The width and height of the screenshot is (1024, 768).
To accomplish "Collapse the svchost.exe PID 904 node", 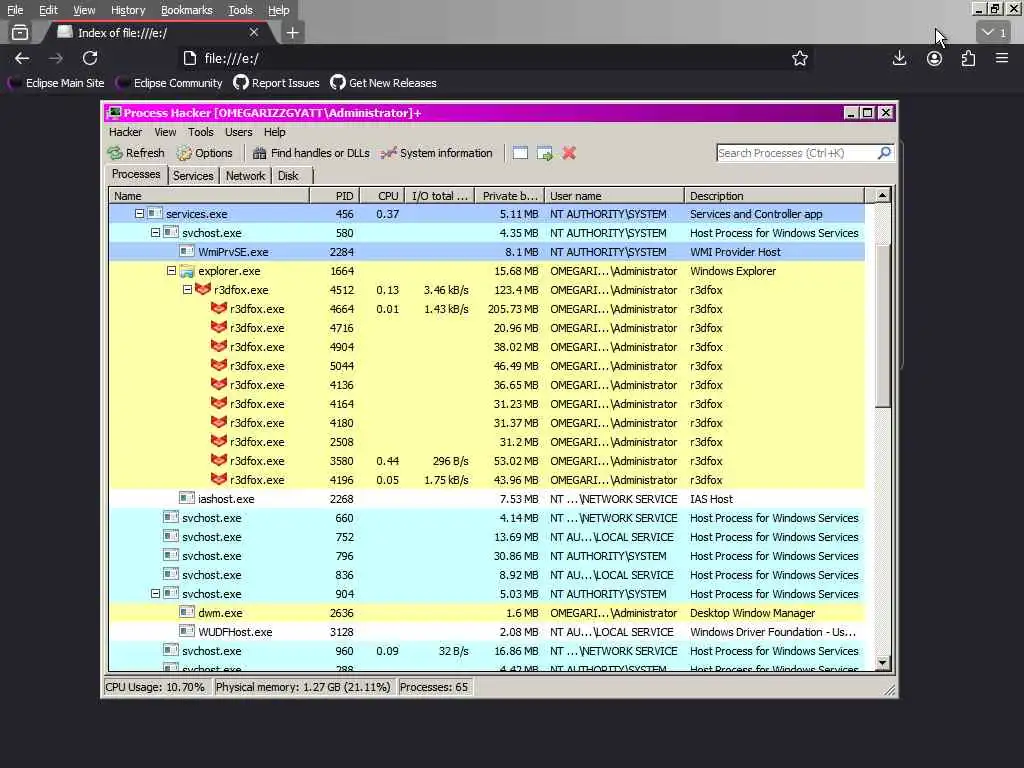I will [x=155, y=594].
